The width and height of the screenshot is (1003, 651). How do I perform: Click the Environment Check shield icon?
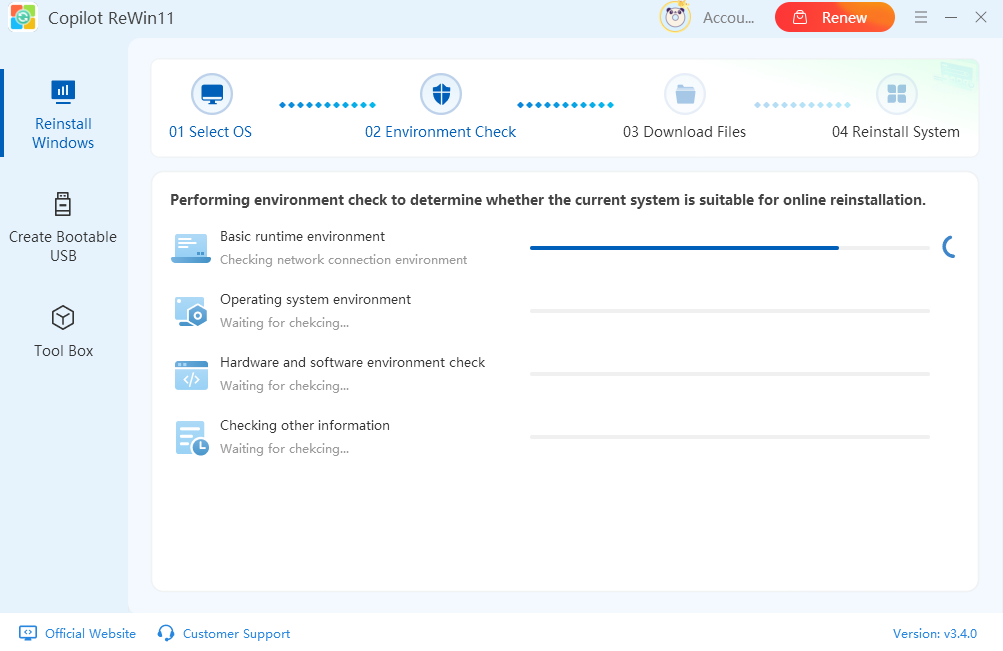point(441,95)
